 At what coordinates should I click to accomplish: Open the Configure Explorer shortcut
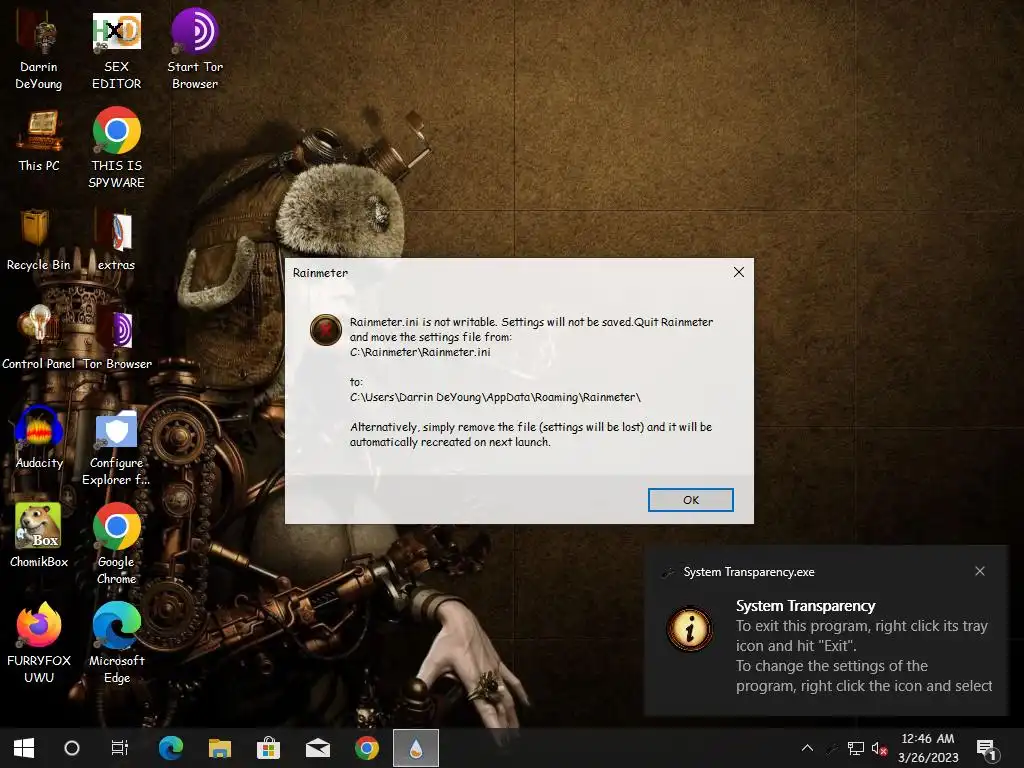[x=116, y=446]
